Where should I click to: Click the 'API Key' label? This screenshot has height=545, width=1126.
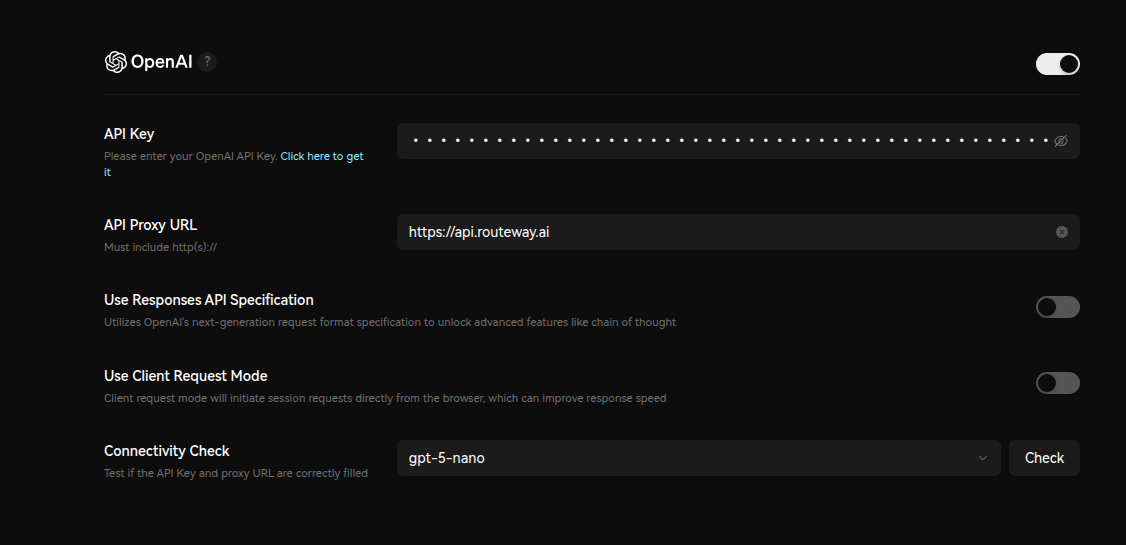click(x=129, y=134)
